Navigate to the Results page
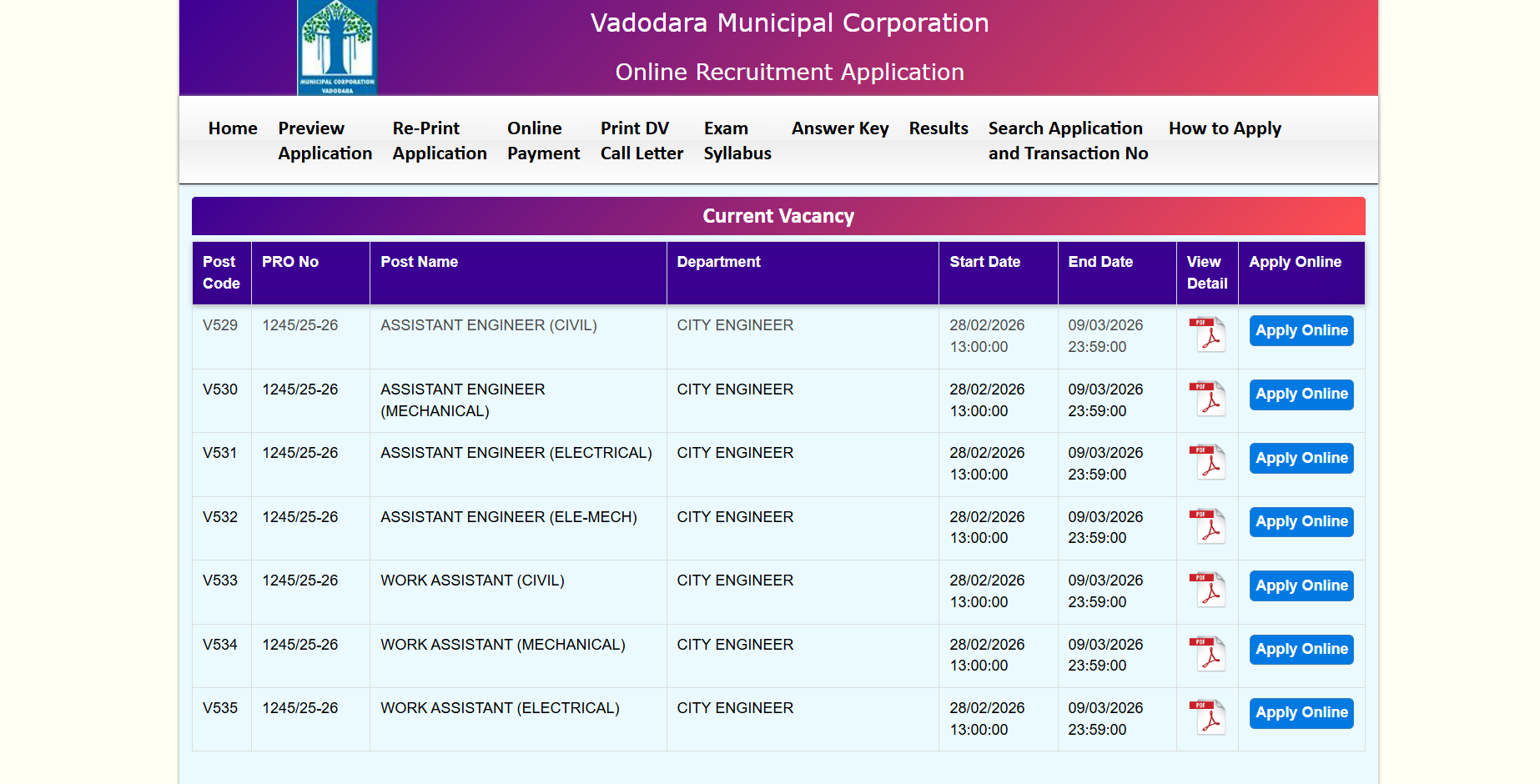The height and width of the screenshot is (784, 1540). [x=938, y=128]
